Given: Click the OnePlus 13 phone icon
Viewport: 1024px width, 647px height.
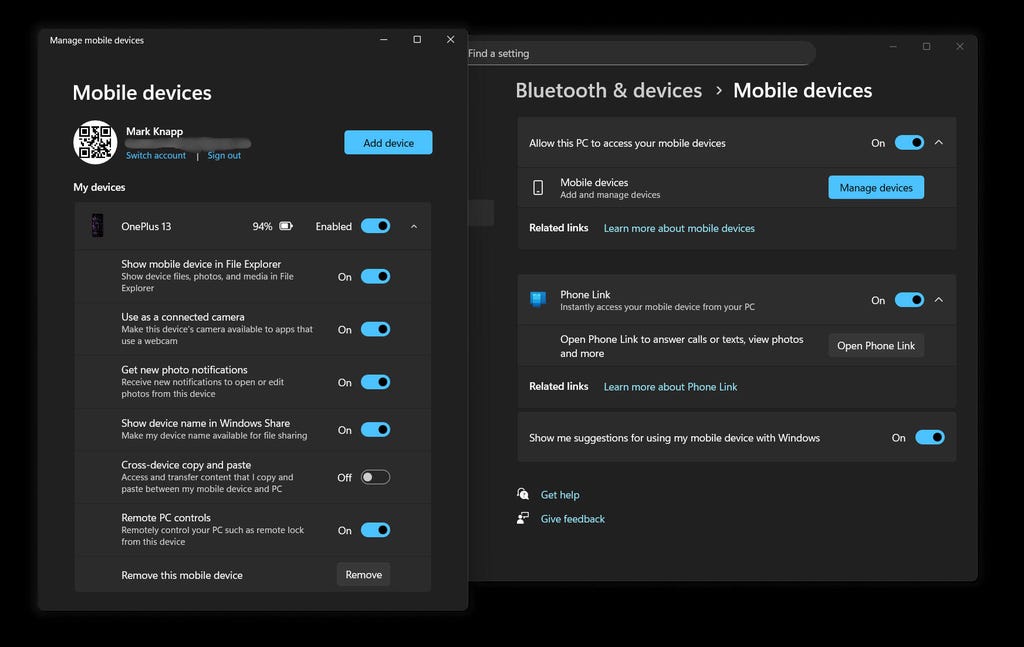Looking at the screenshot, I should click(97, 226).
